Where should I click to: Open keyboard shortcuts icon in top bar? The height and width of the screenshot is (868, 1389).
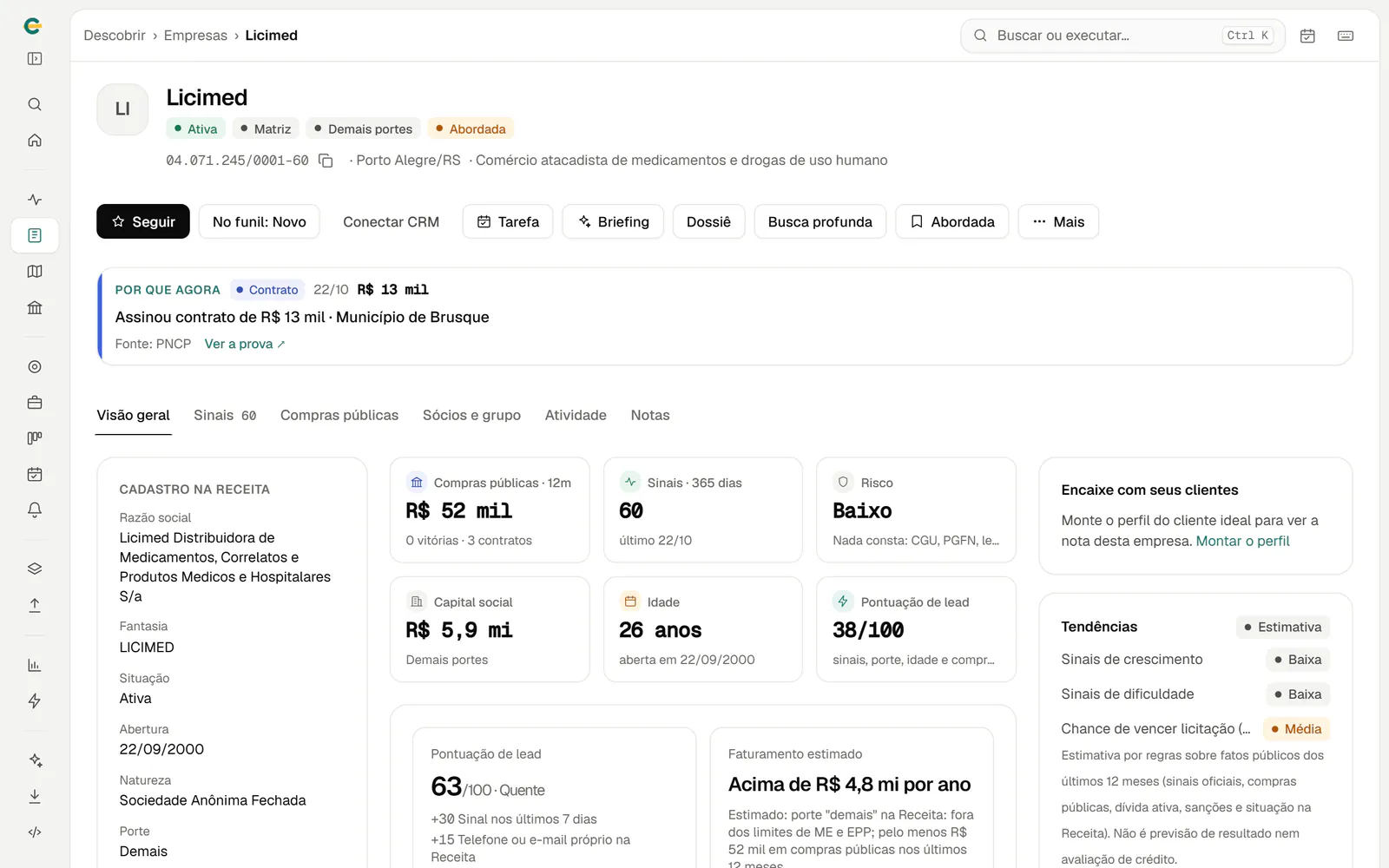click(1346, 36)
